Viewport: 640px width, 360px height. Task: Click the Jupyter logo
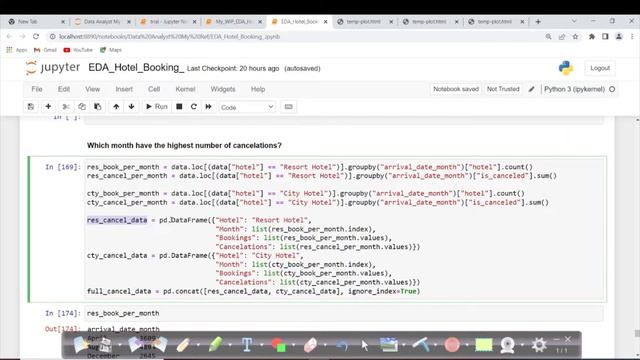pos(53,68)
